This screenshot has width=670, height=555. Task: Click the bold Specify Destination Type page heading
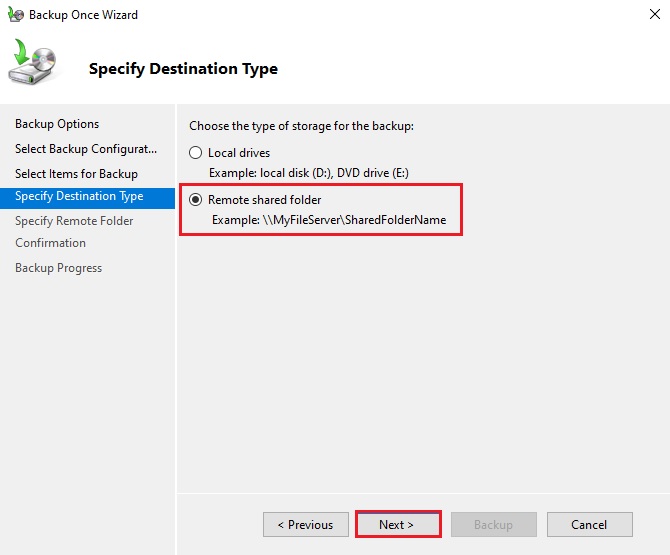(x=183, y=69)
